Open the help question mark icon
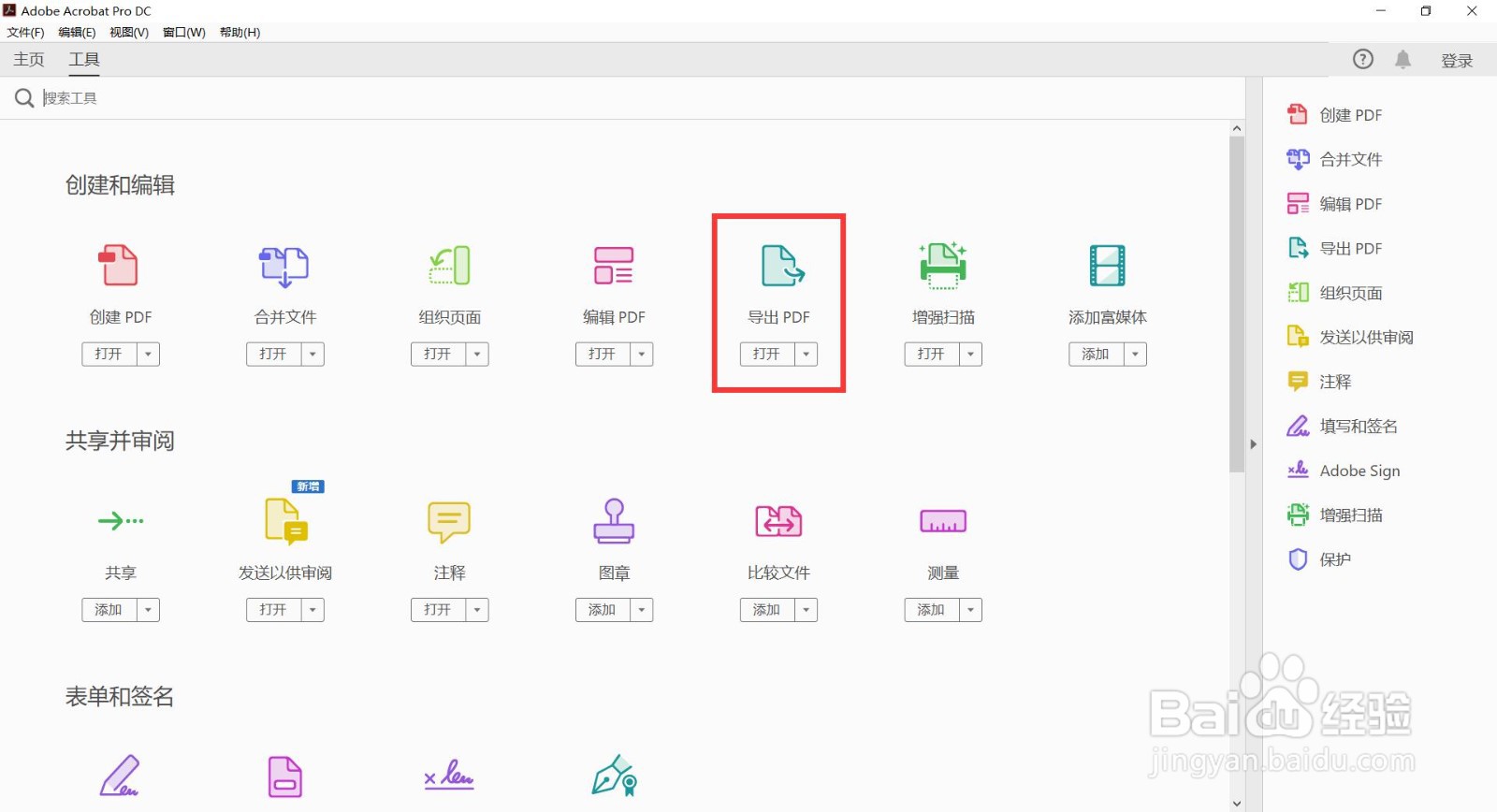Image resolution: width=1497 pixels, height=812 pixels. pos(1363,59)
